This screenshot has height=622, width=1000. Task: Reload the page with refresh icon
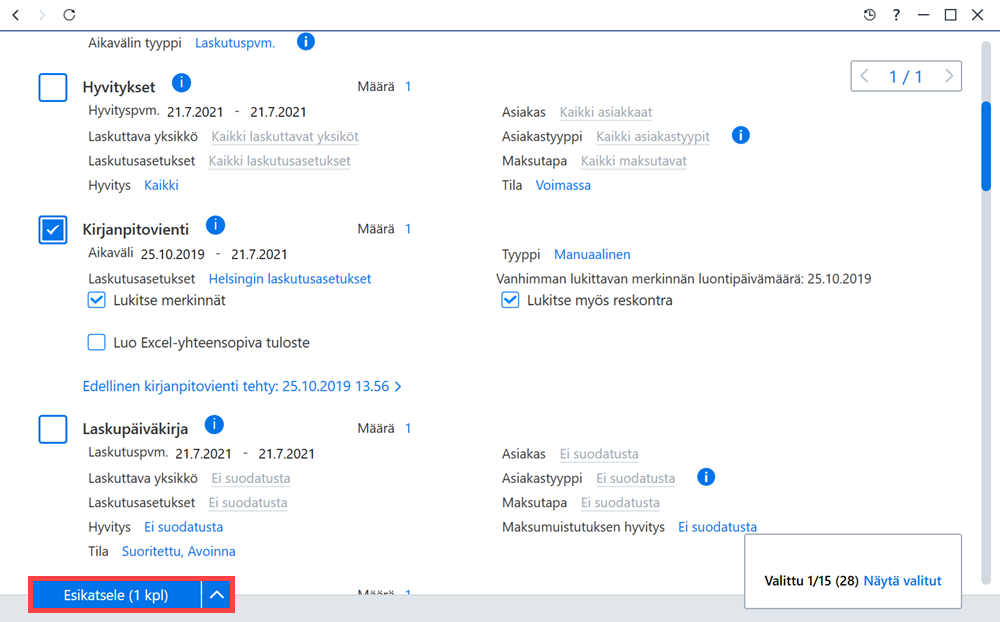pyautogui.click(x=69, y=15)
